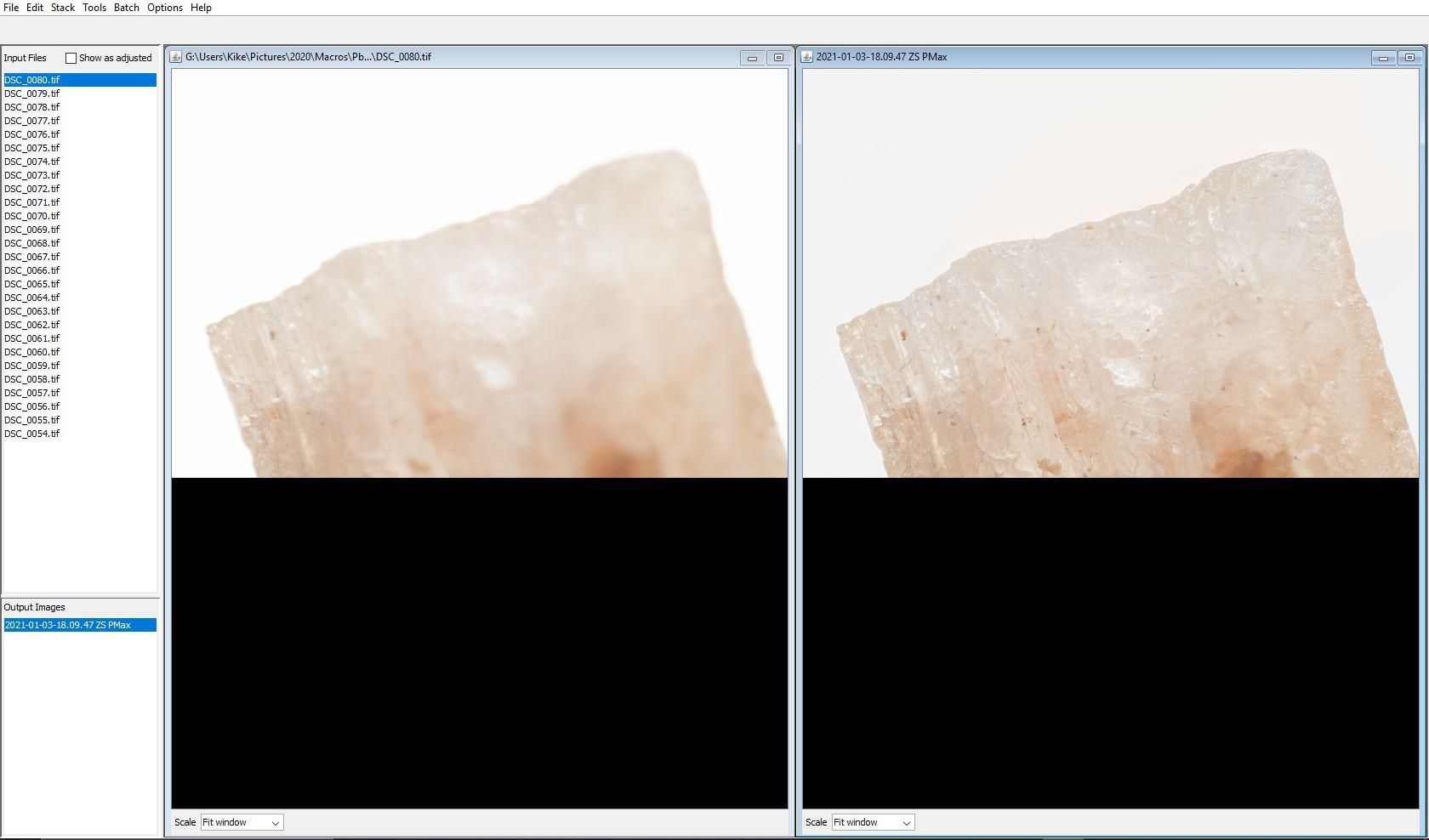Open the Scale dropdown of the PMax output viewer
Viewport: 1429px width, 840px height.
[873, 822]
